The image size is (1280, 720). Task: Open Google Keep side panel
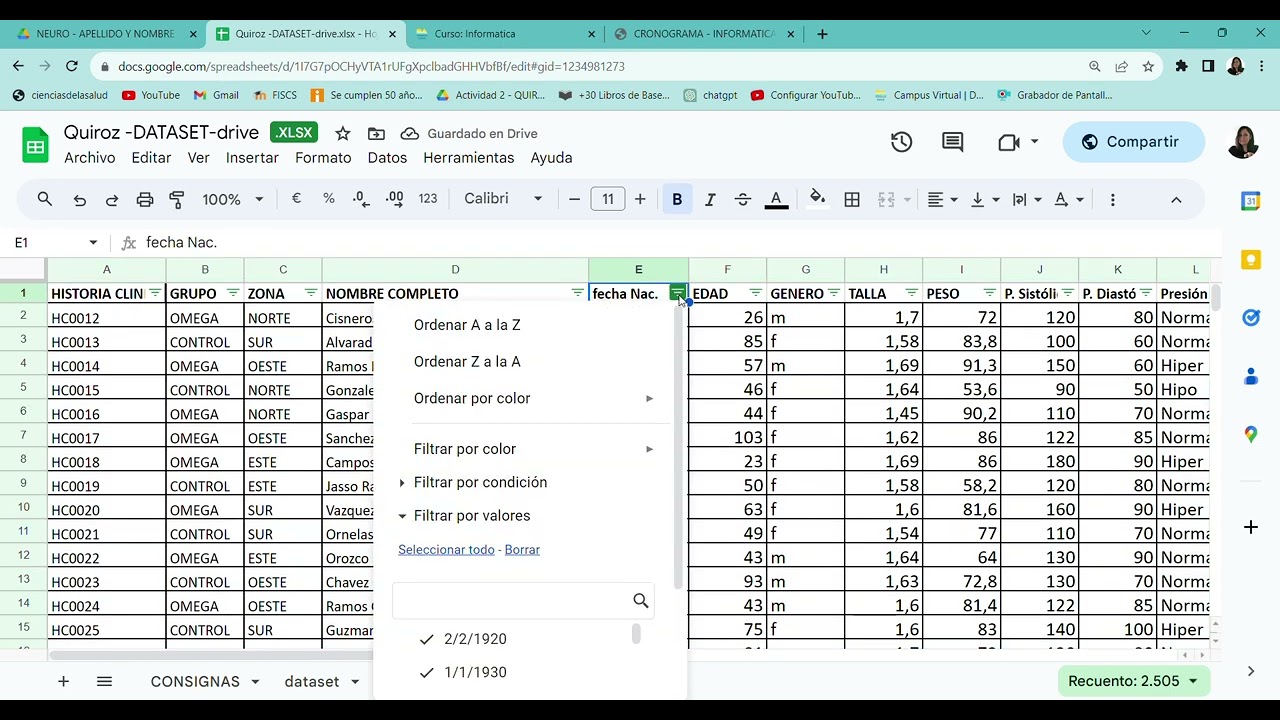(1250, 260)
